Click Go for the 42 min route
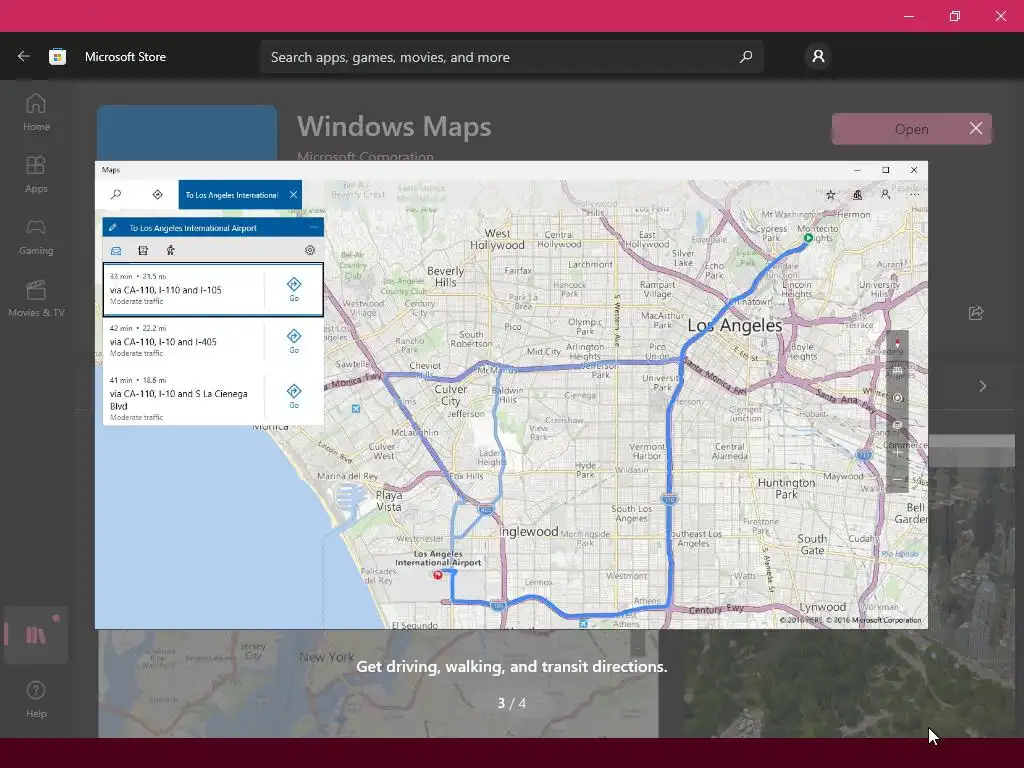The width and height of the screenshot is (1024, 768). point(294,341)
